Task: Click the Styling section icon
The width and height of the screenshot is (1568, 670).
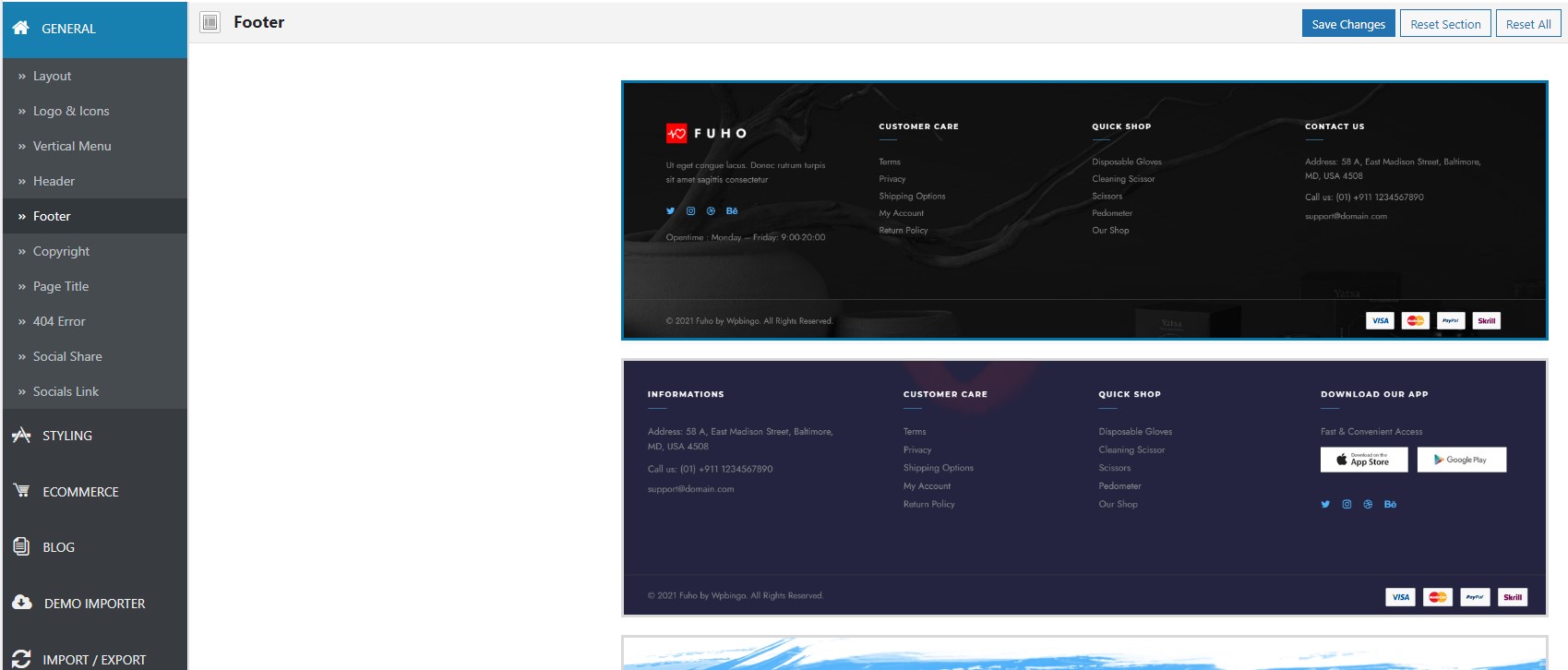Action: [21, 435]
